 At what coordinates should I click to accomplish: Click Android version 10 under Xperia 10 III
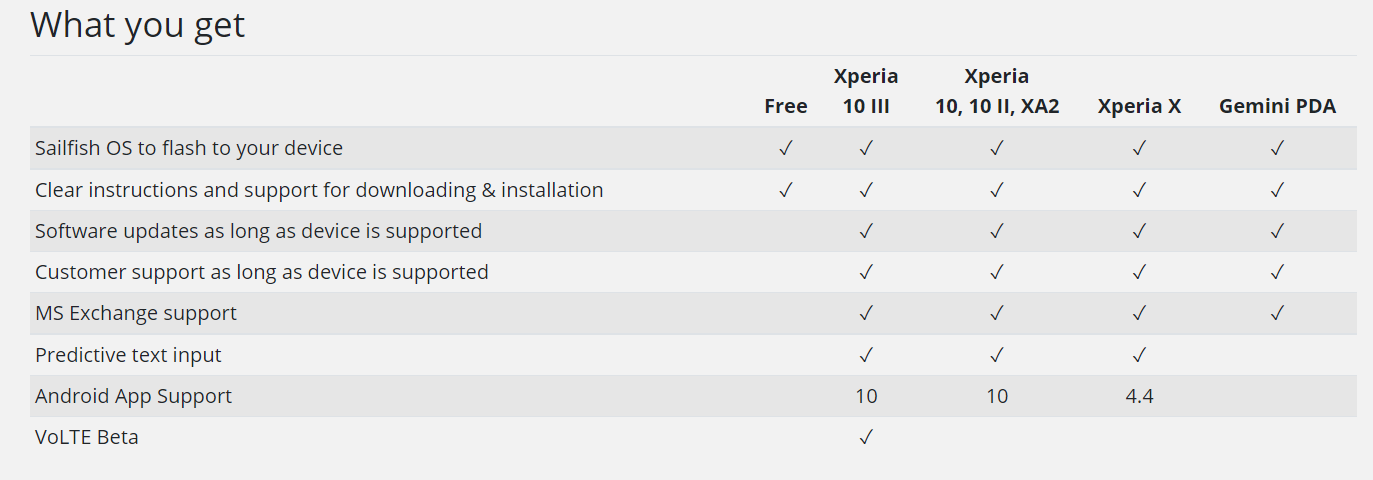click(866, 396)
